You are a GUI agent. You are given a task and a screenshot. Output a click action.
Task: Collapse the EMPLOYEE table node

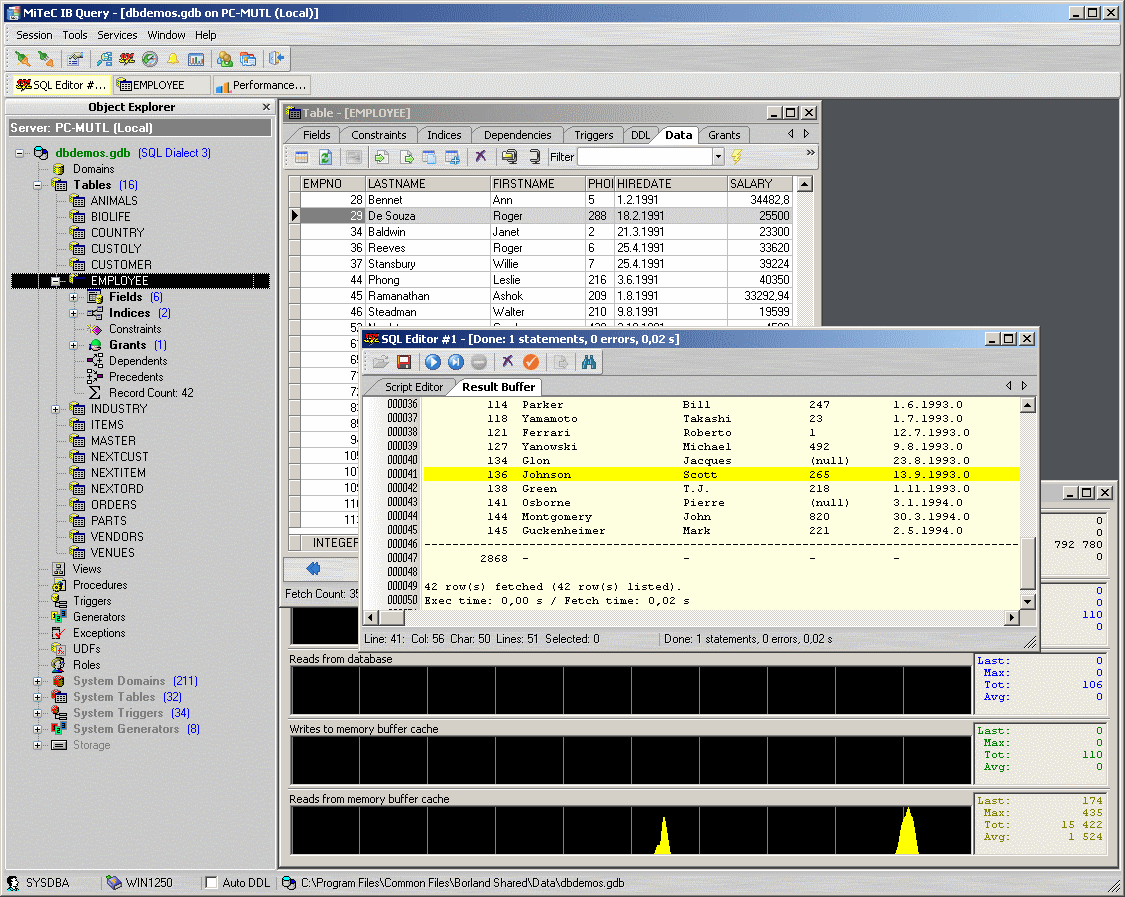[x=56, y=281]
